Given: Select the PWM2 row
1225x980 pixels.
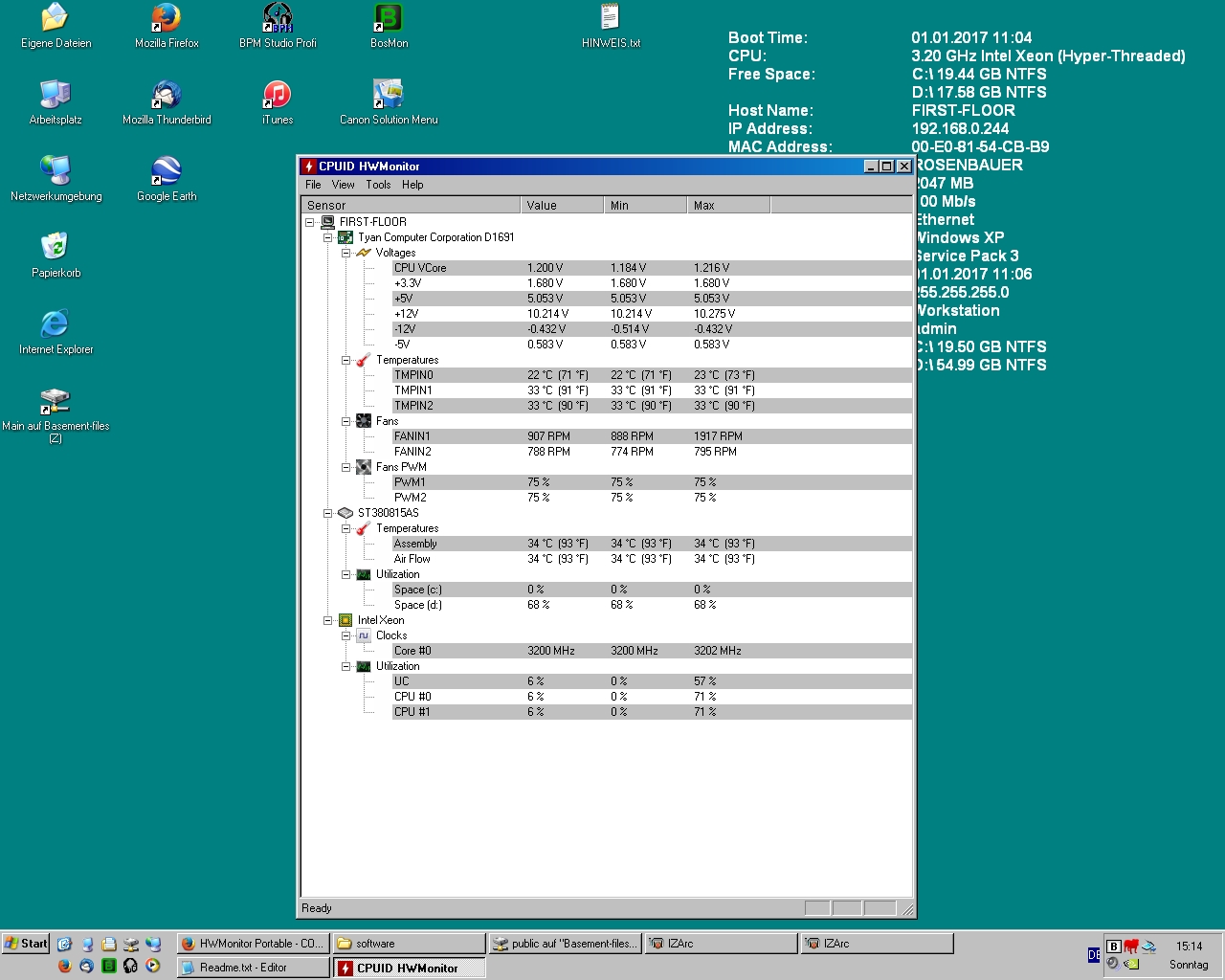Looking at the screenshot, I should (x=652, y=498).
